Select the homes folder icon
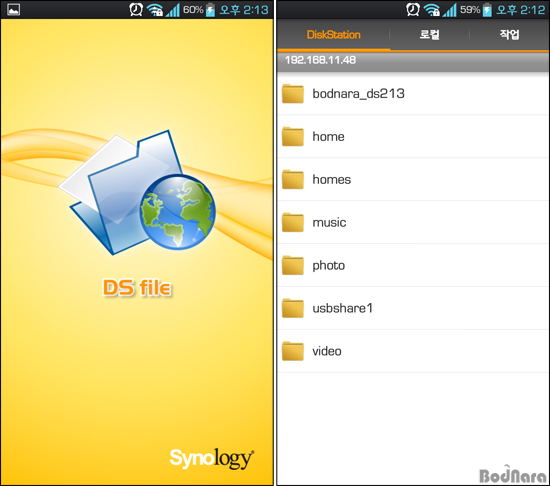The width and height of the screenshot is (550, 486). (x=293, y=179)
